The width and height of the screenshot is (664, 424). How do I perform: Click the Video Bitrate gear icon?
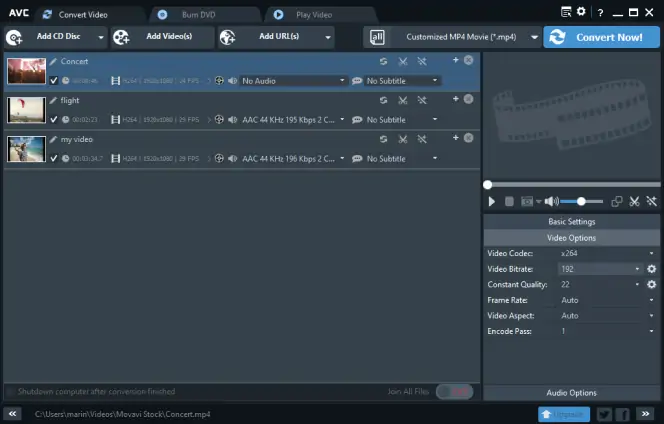pos(652,269)
